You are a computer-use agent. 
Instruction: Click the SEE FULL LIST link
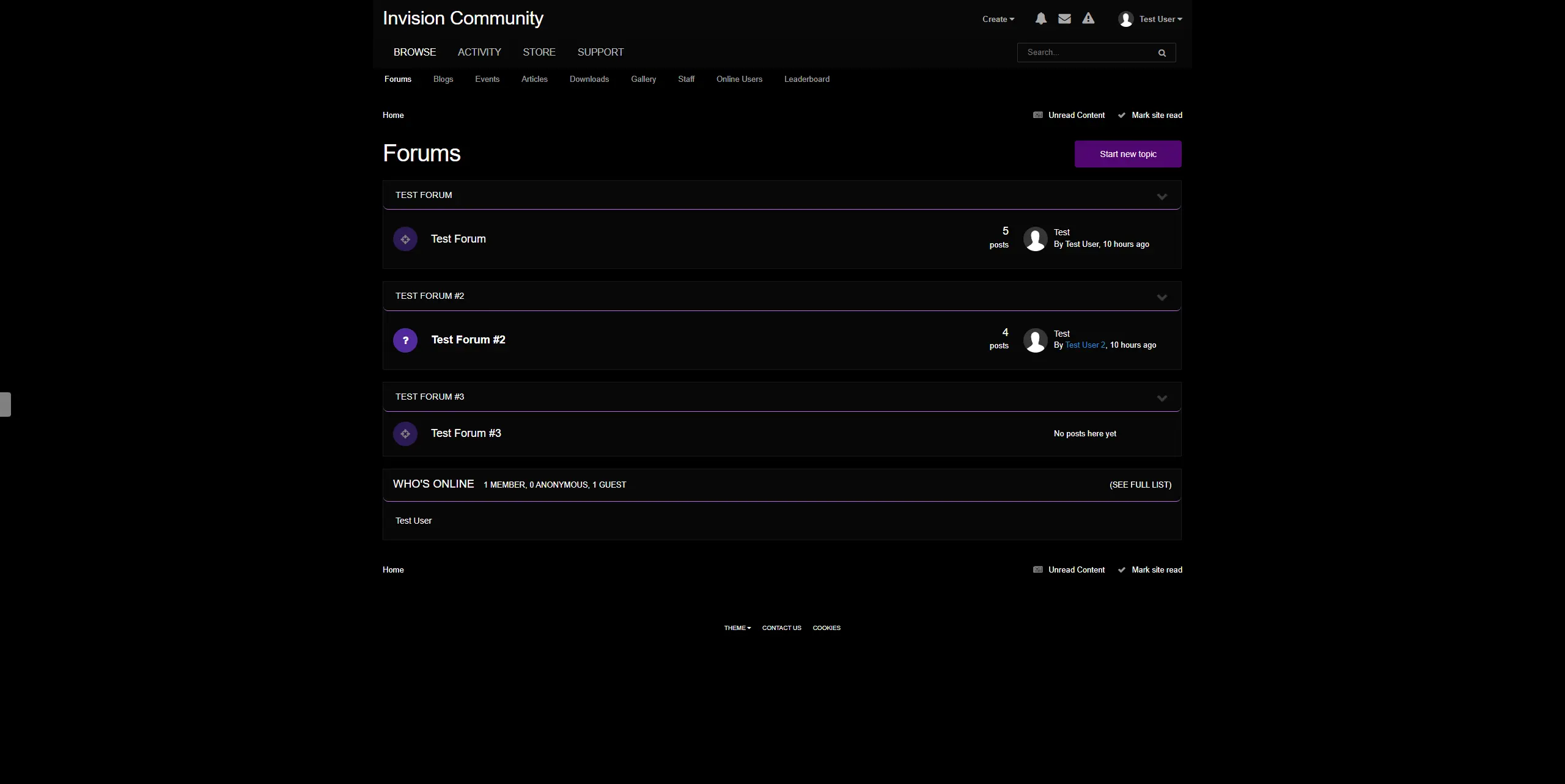[1141, 485]
